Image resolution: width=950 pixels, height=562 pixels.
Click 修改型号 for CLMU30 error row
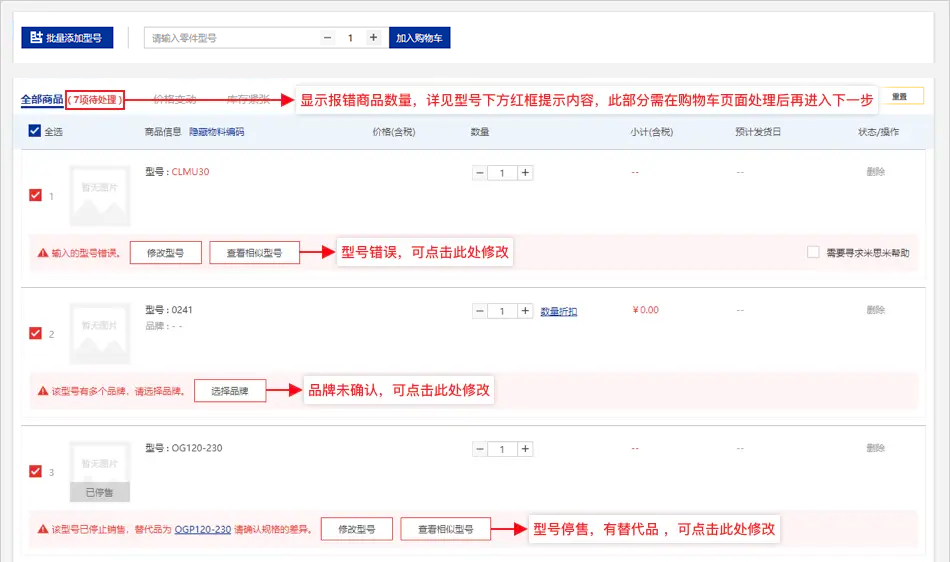[x=165, y=253]
